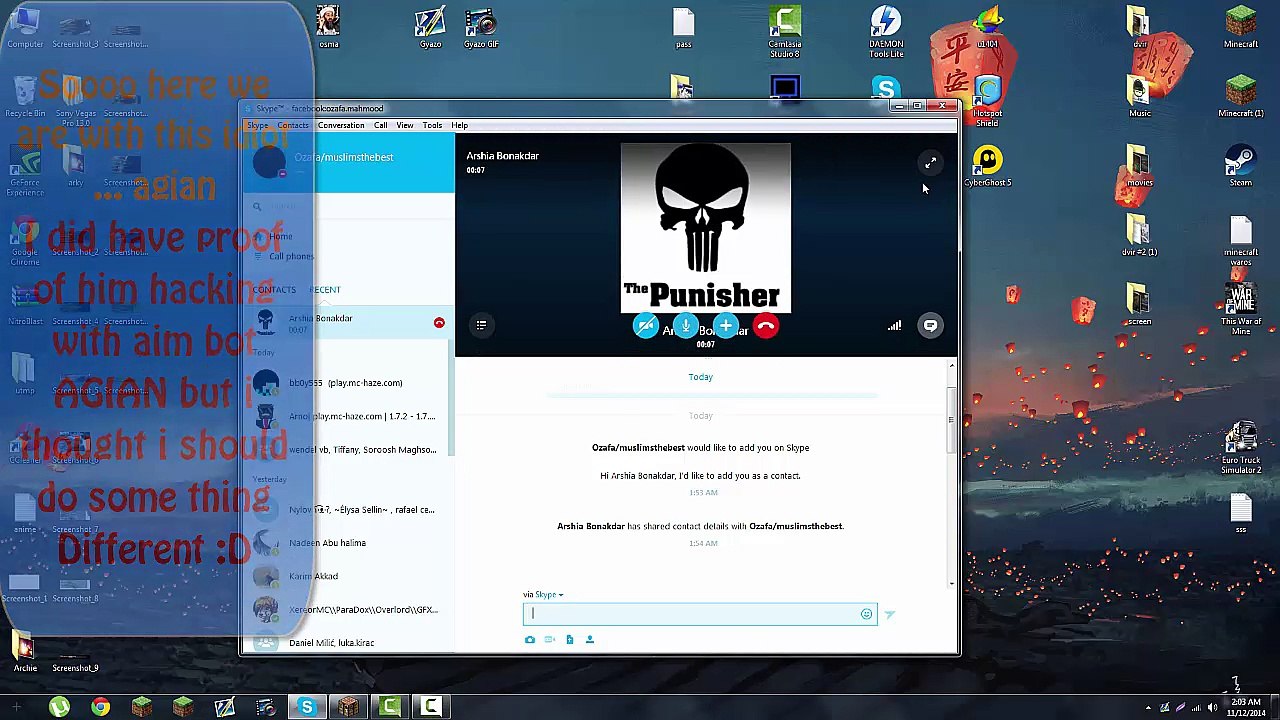The width and height of the screenshot is (1280, 720).
Task: Open the Nylov, ~Élysa Sellin~ group chat
Action: 346,510
